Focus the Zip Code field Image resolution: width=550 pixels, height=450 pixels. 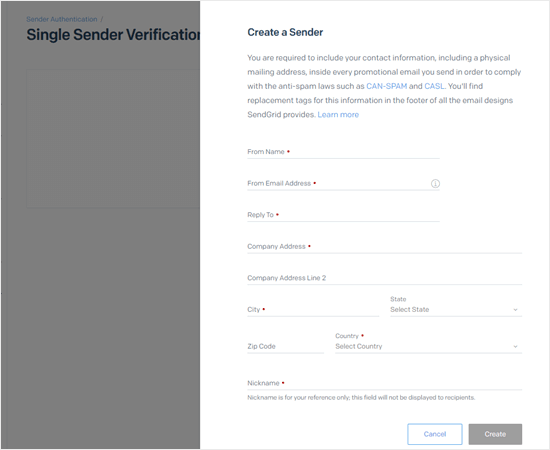point(286,347)
